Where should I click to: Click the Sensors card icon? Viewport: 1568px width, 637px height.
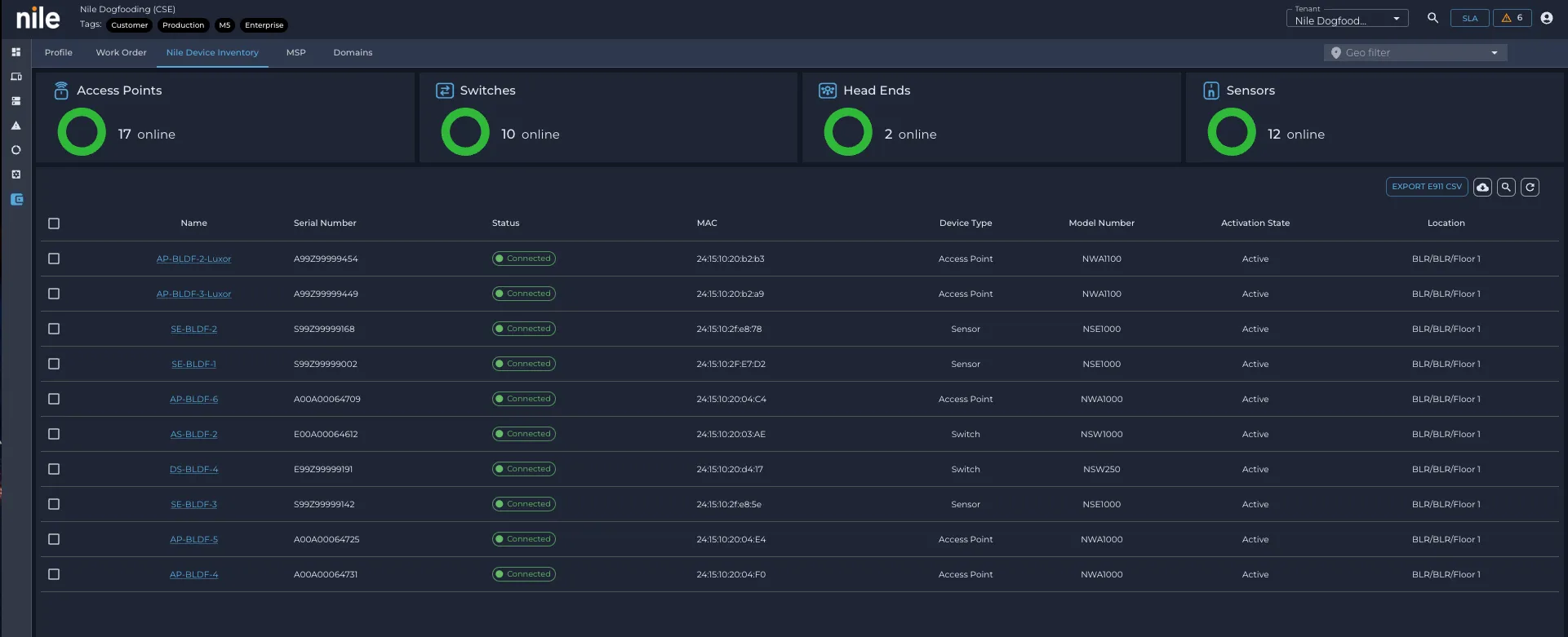coord(1211,91)
